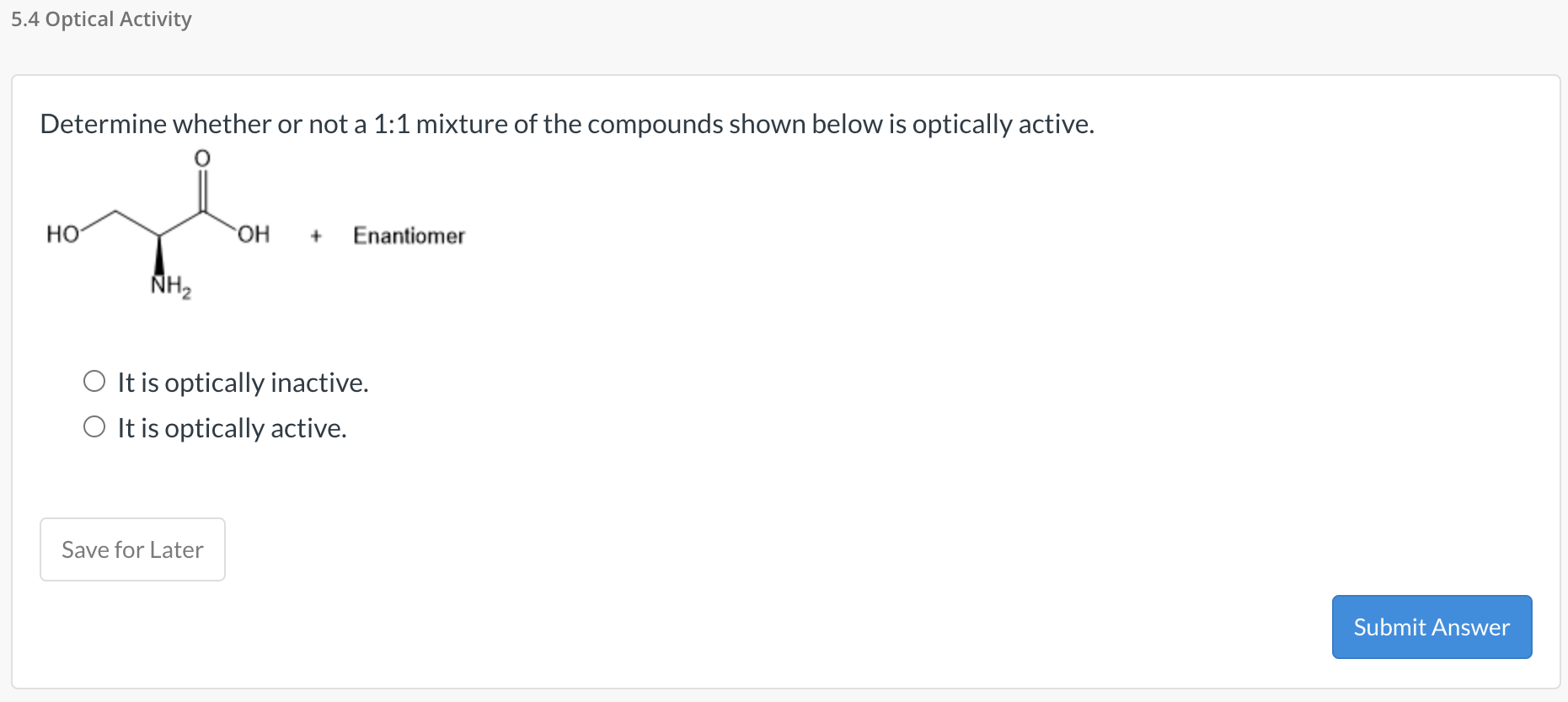Click the text "It is optically inactive."

pyautogui.click(x=243, y=382)
